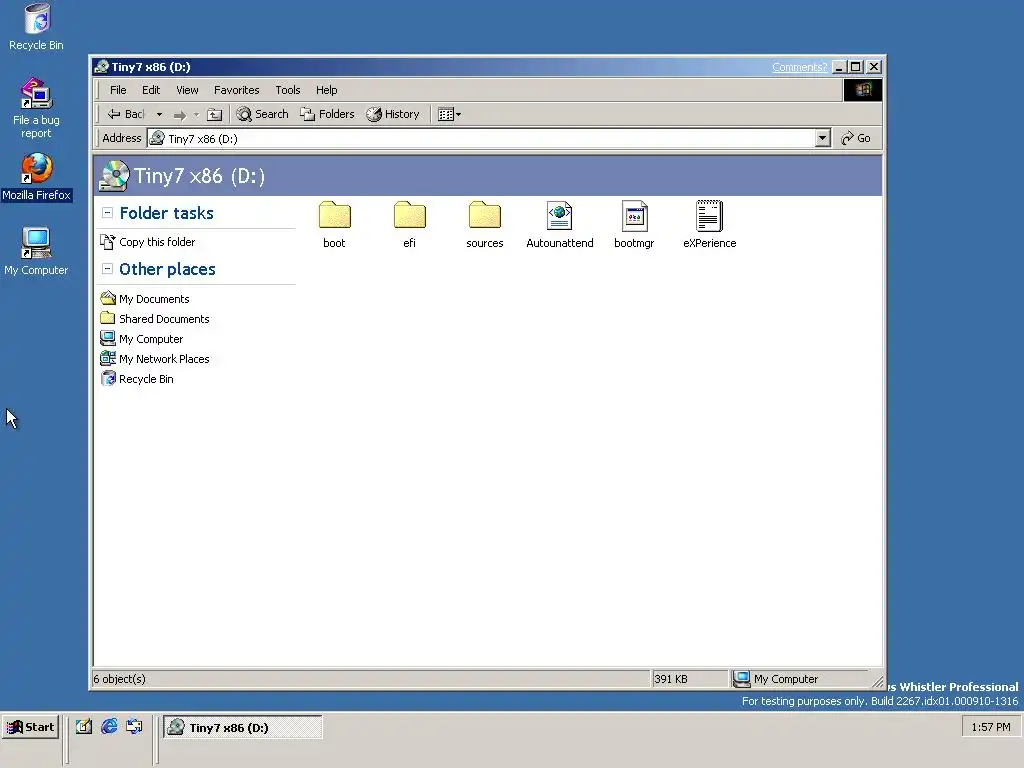Open the History pane
This screenshot has width=1024, height=768.
click(393, 114)
